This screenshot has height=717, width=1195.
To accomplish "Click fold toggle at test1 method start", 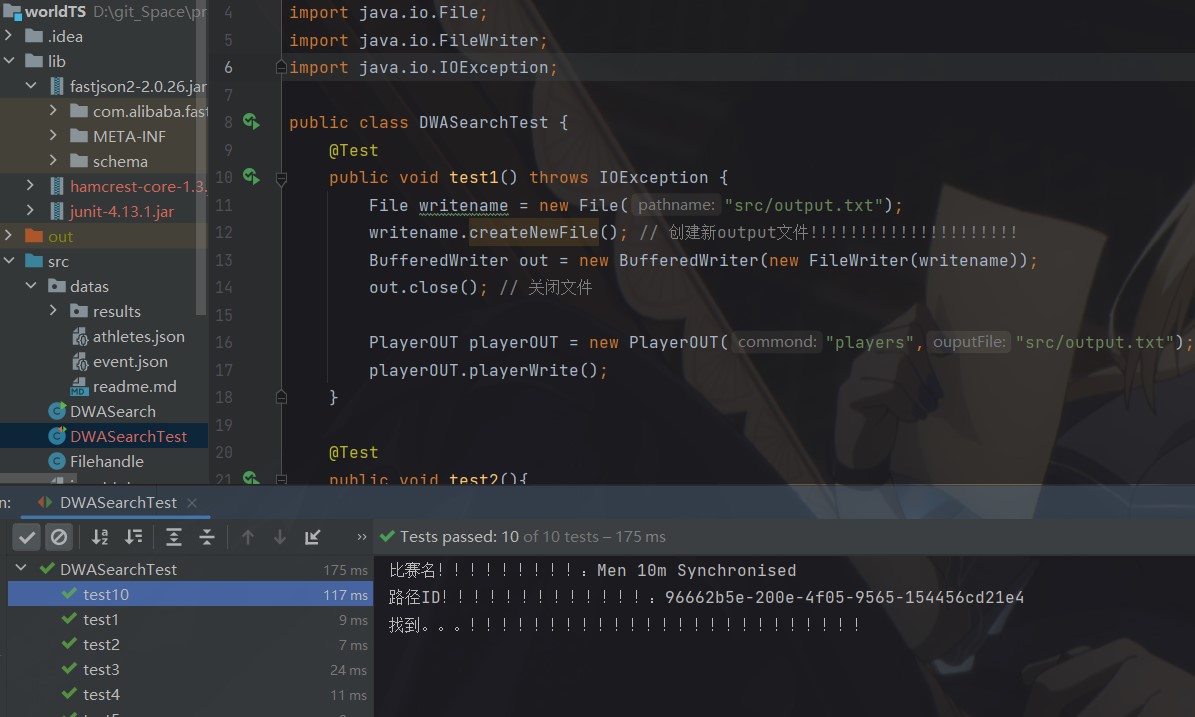I will 281,179.
